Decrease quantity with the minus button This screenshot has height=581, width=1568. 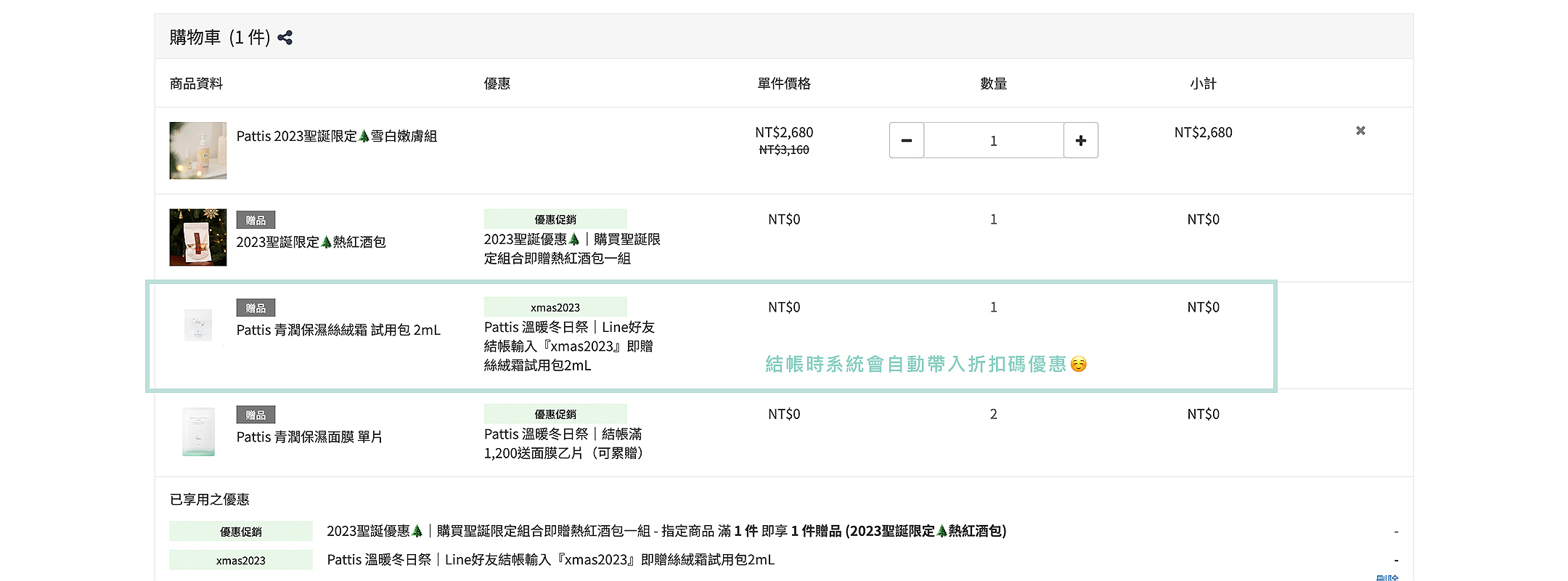click(906, 140)
